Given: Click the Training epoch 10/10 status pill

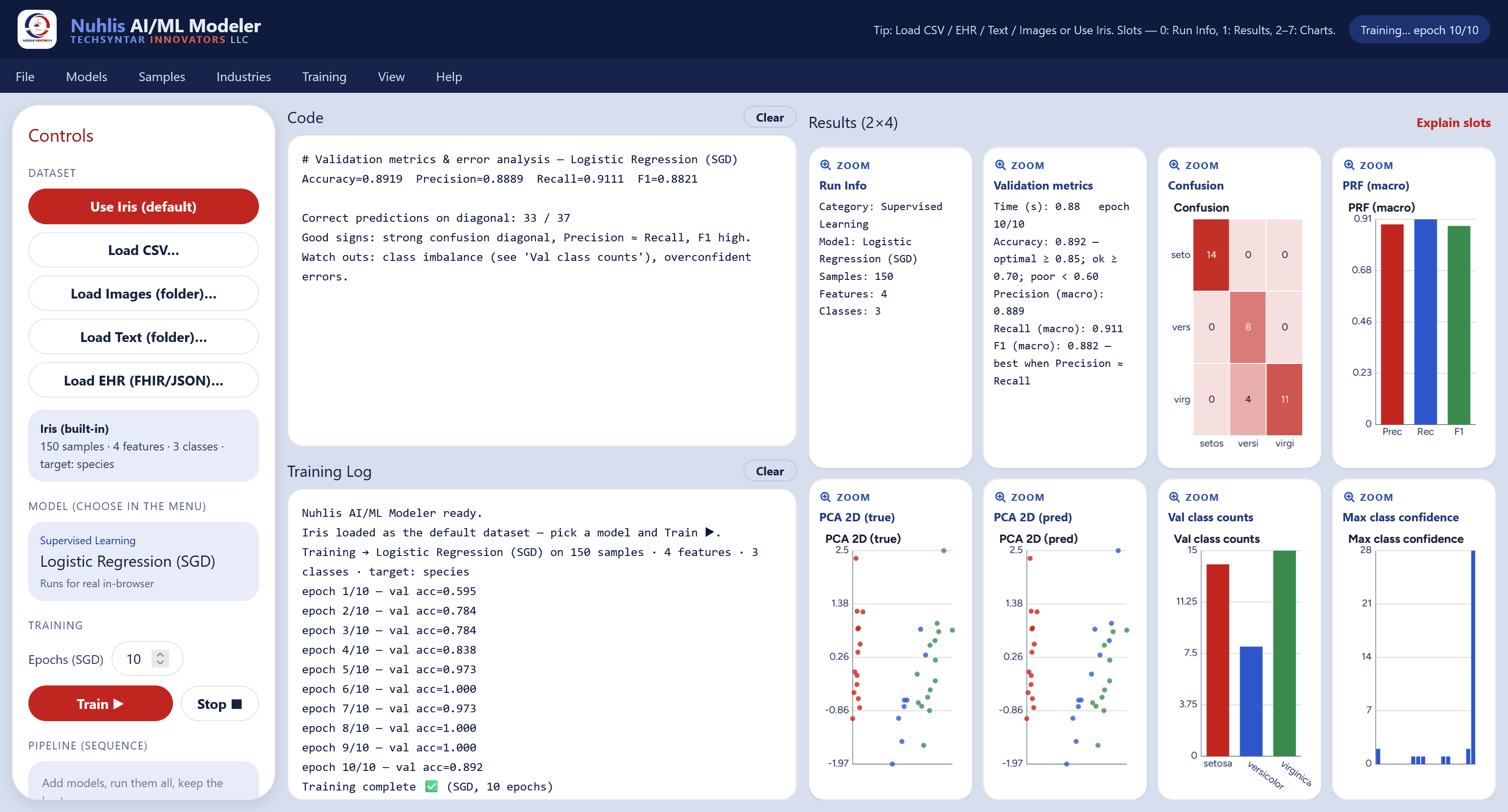Looking at the screenshot, I should (1419, 30).
